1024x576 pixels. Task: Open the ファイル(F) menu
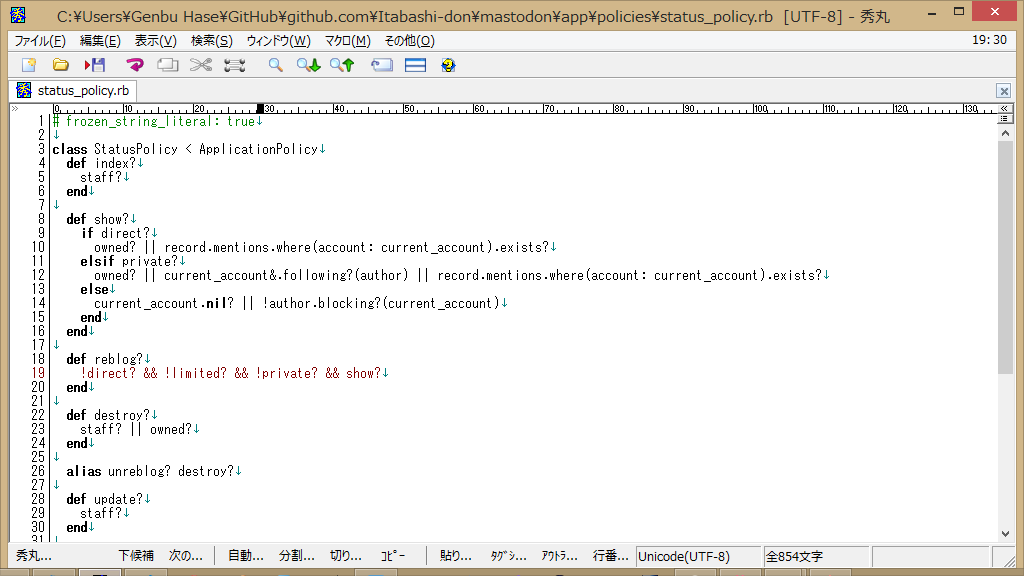tap(40, 41)
